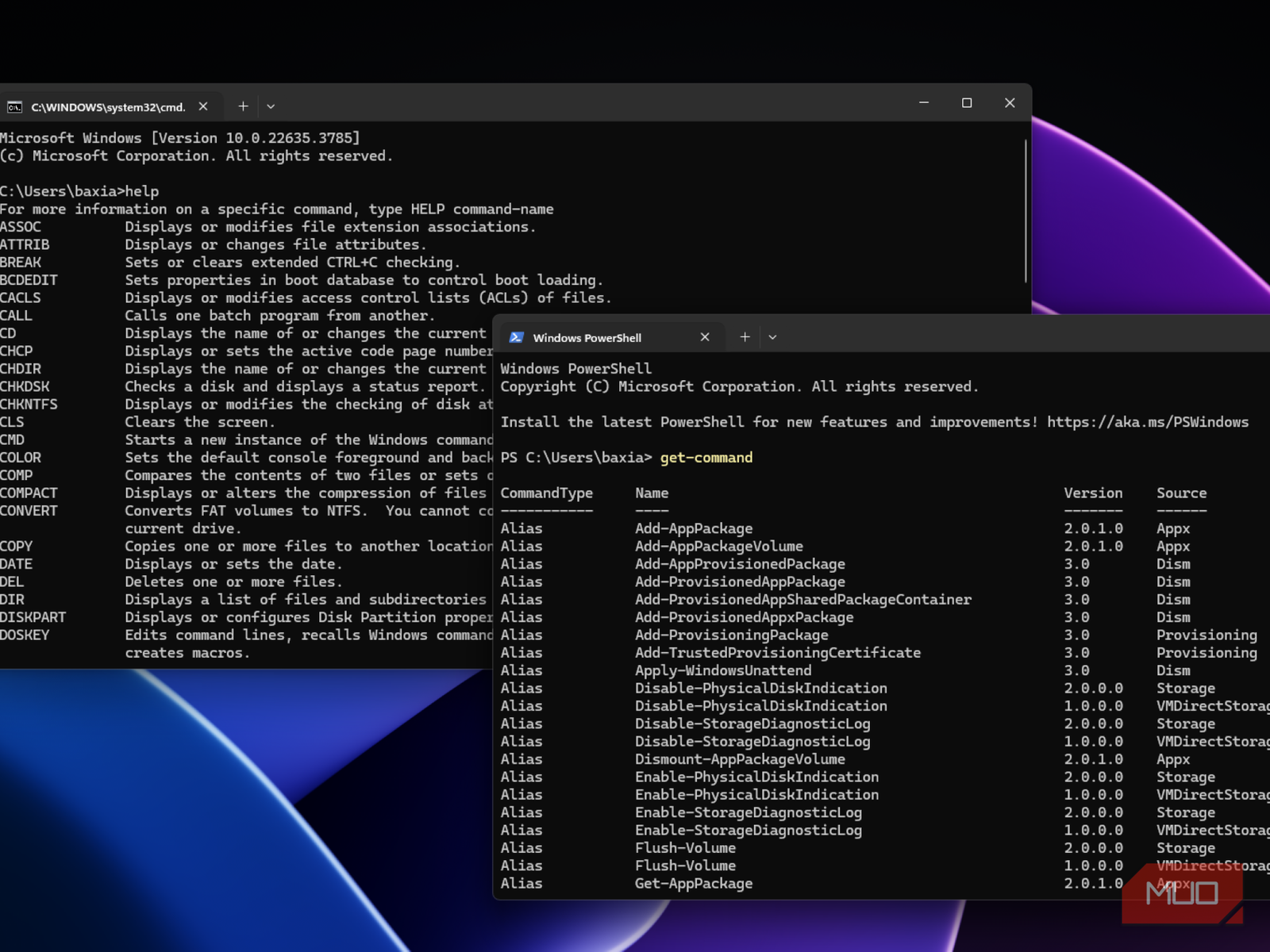Click the Add-AppPackage entry in the list

pos(693,528)
